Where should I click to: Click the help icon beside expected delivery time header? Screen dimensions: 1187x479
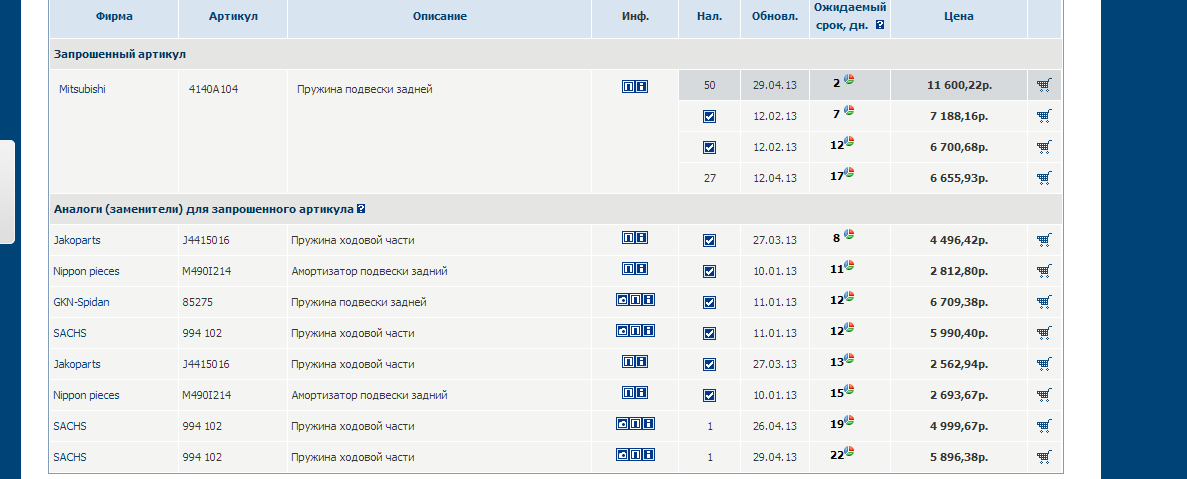[x=880, y=25]
